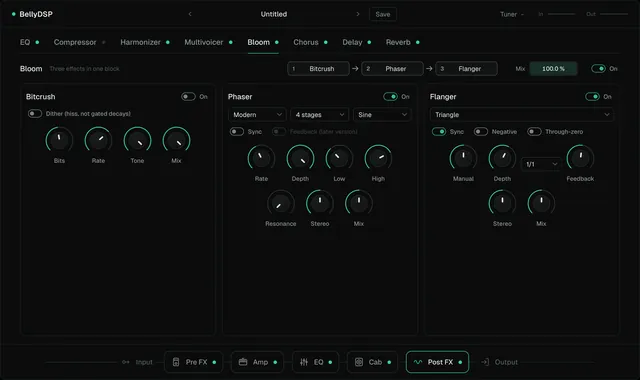Click the Bitcrush Rate knob
Image resolution: width=640 pixels, height=380 pixels.
pos(98,140)
